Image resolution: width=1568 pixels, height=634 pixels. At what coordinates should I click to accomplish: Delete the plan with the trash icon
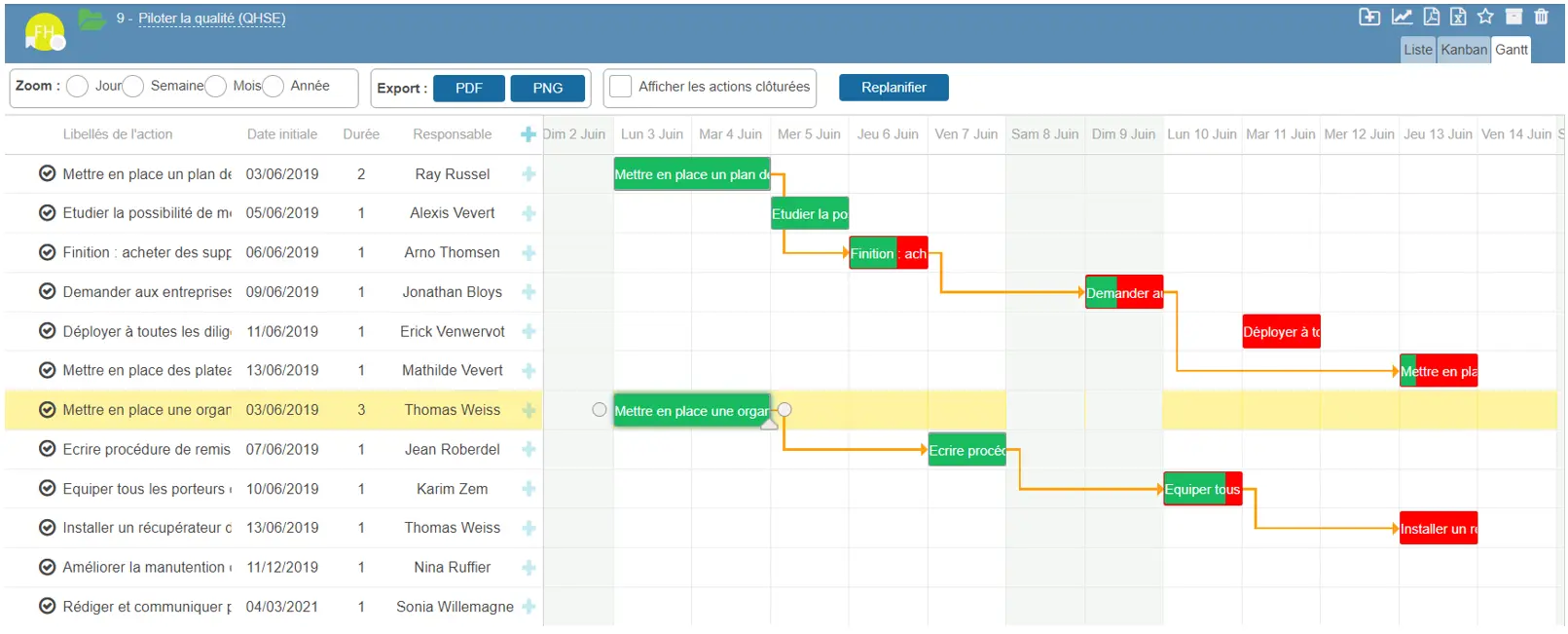[1541, 17]
